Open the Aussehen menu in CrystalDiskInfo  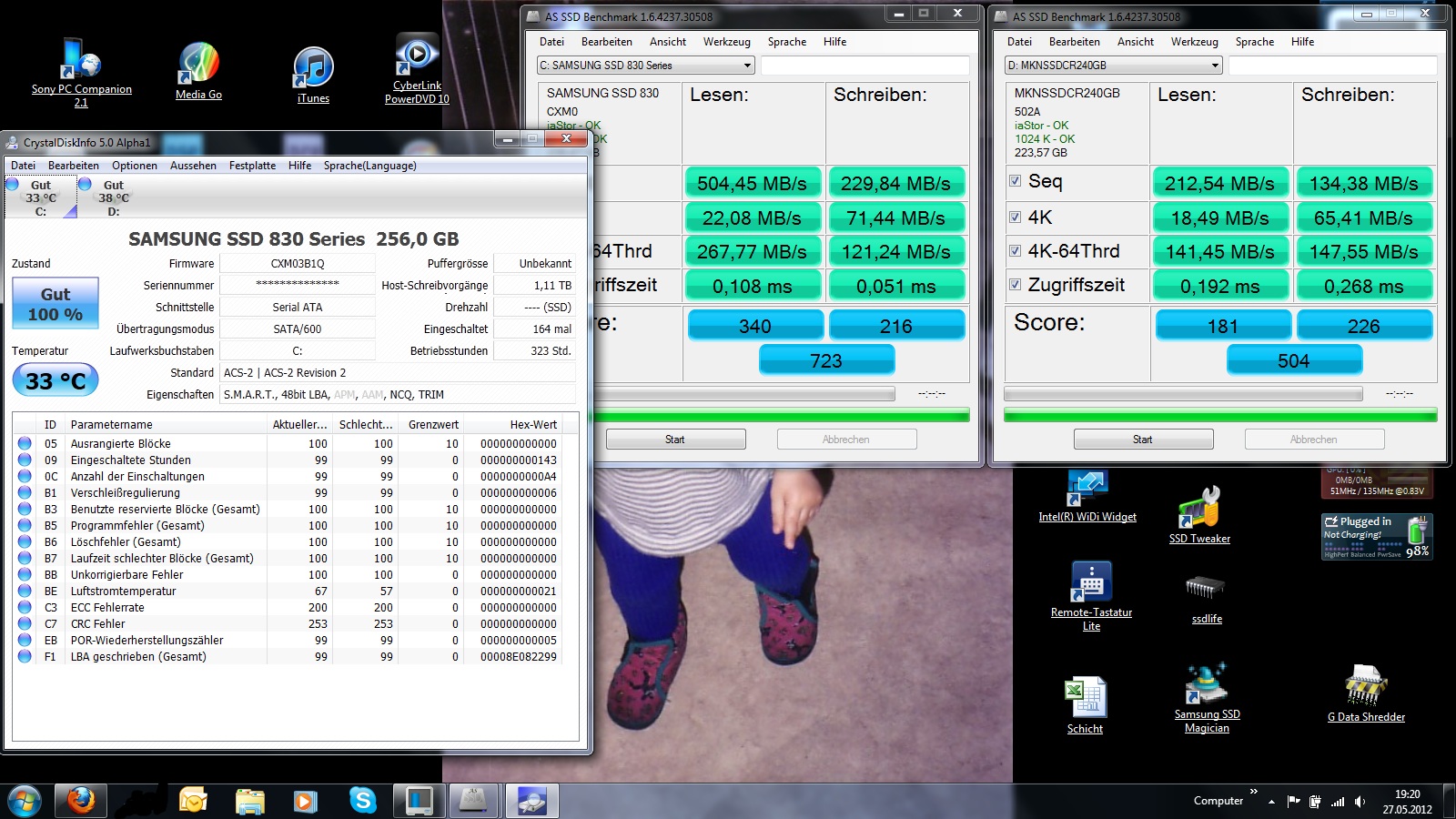[x=193, y=166]
